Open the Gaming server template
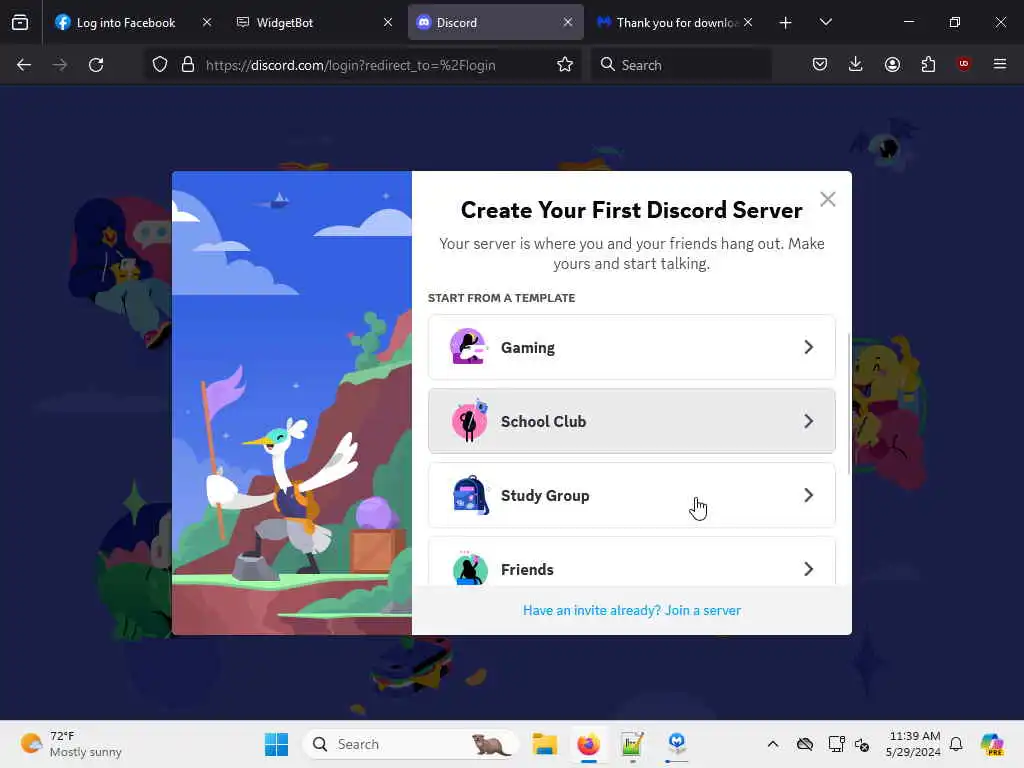Screen dimensions: 1024x768 pos(632,347)
